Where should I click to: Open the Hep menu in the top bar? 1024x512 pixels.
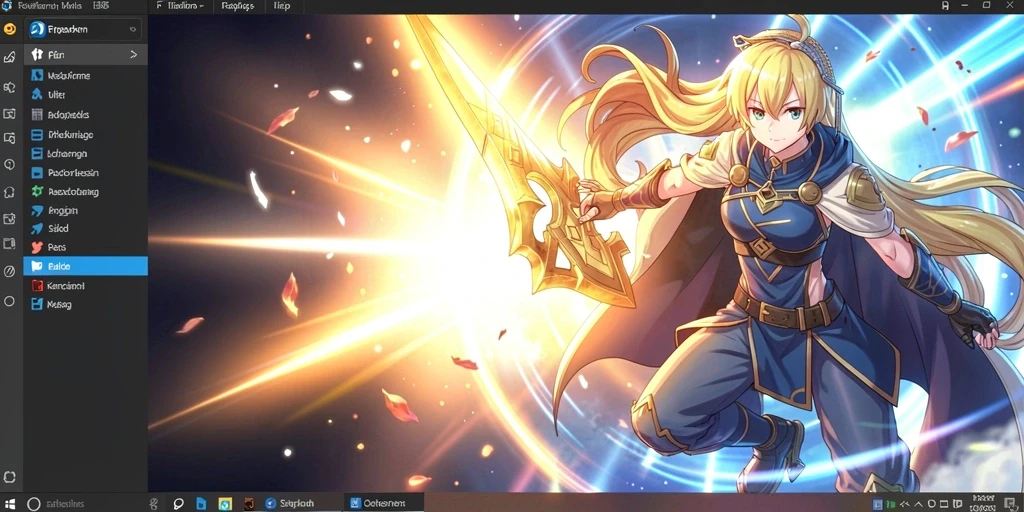(x=282, y=6)
